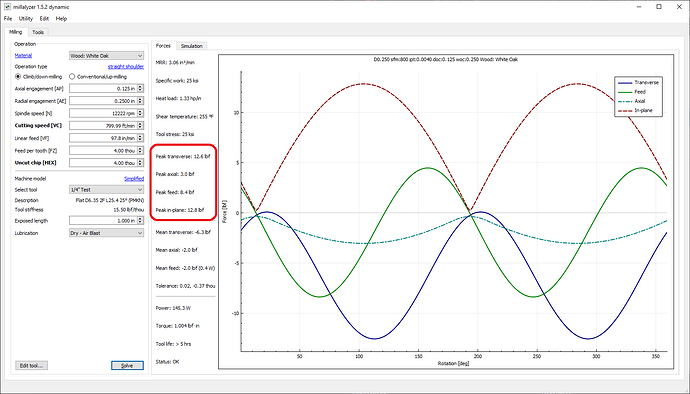Open the Utility menu
This screenshot has width=690, height=394.
tap(26, 18)
